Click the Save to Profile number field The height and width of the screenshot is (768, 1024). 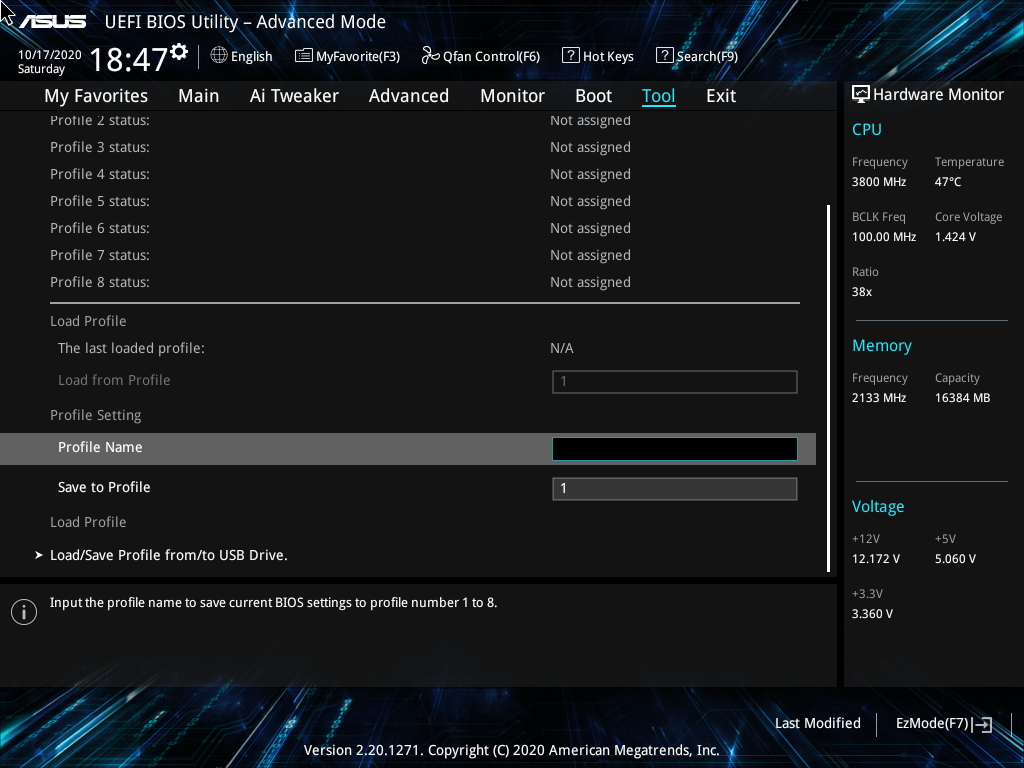click(x=675, y=488)
